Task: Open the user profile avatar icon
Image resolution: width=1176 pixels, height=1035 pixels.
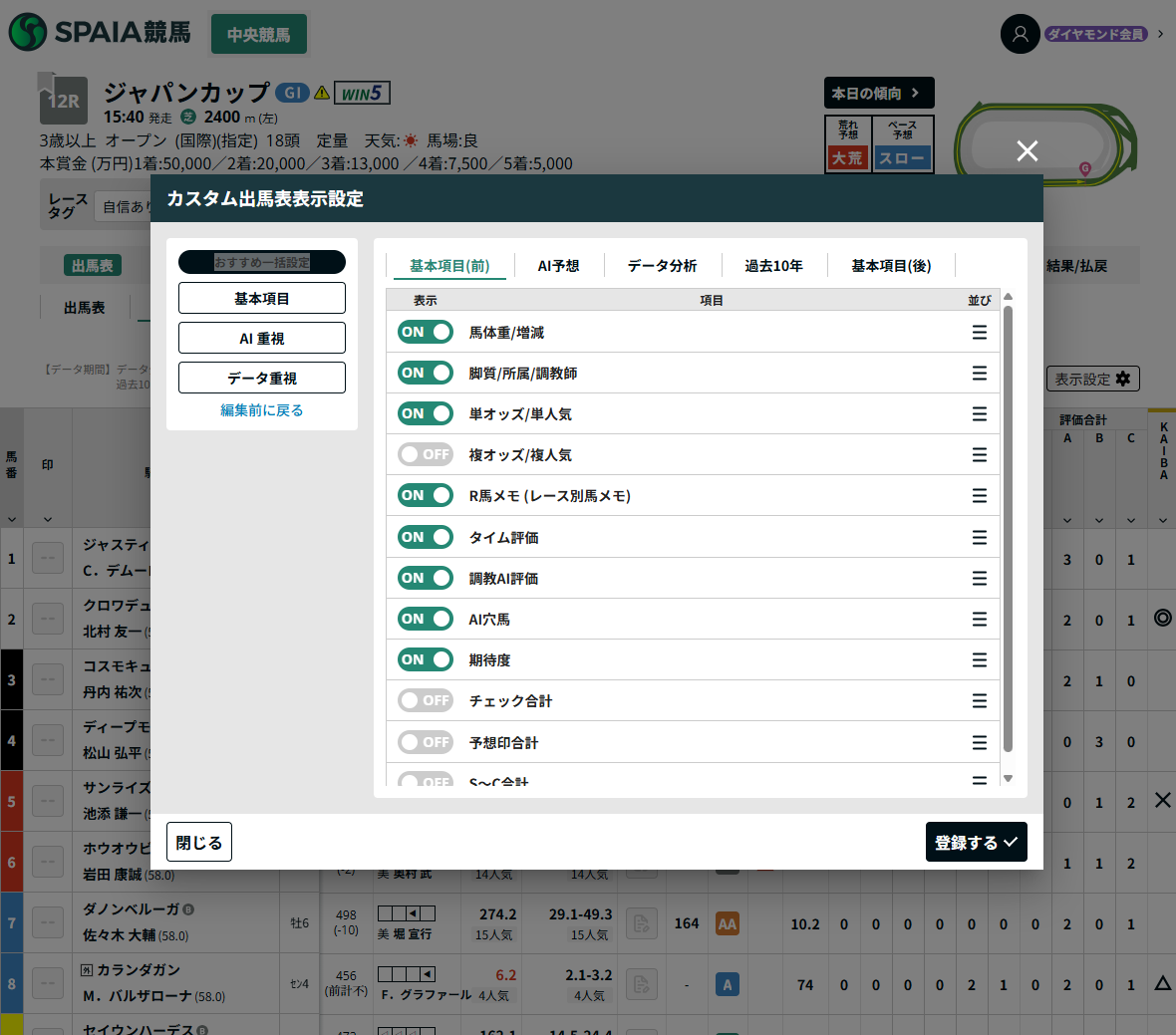Action: pyautogui.click(x=1020, y=34)
